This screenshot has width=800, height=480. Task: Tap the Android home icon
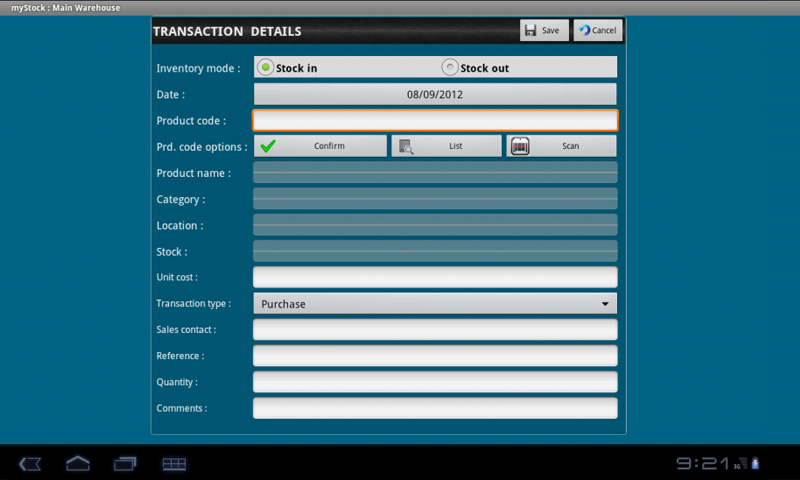pyautogui.click(x=78, y=463)
